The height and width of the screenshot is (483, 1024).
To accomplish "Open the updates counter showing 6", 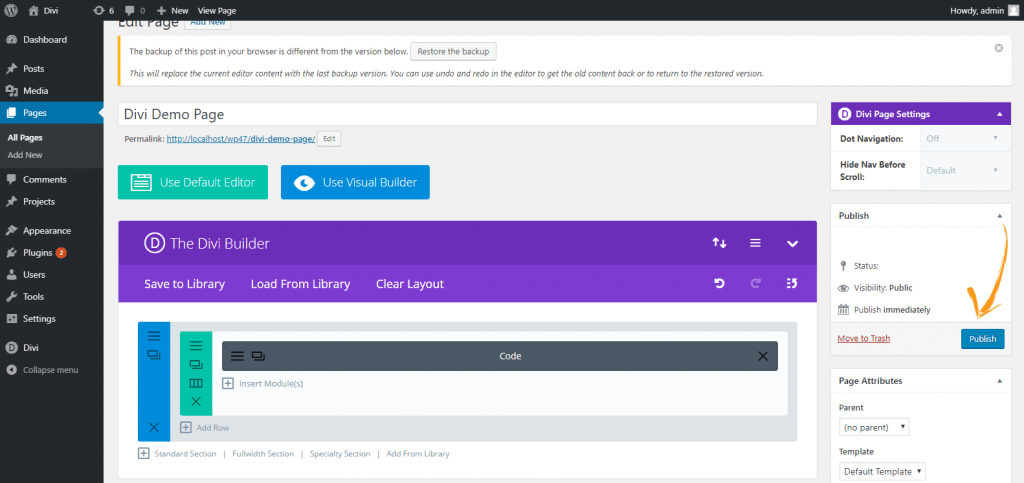I will [x=103, y=10].
